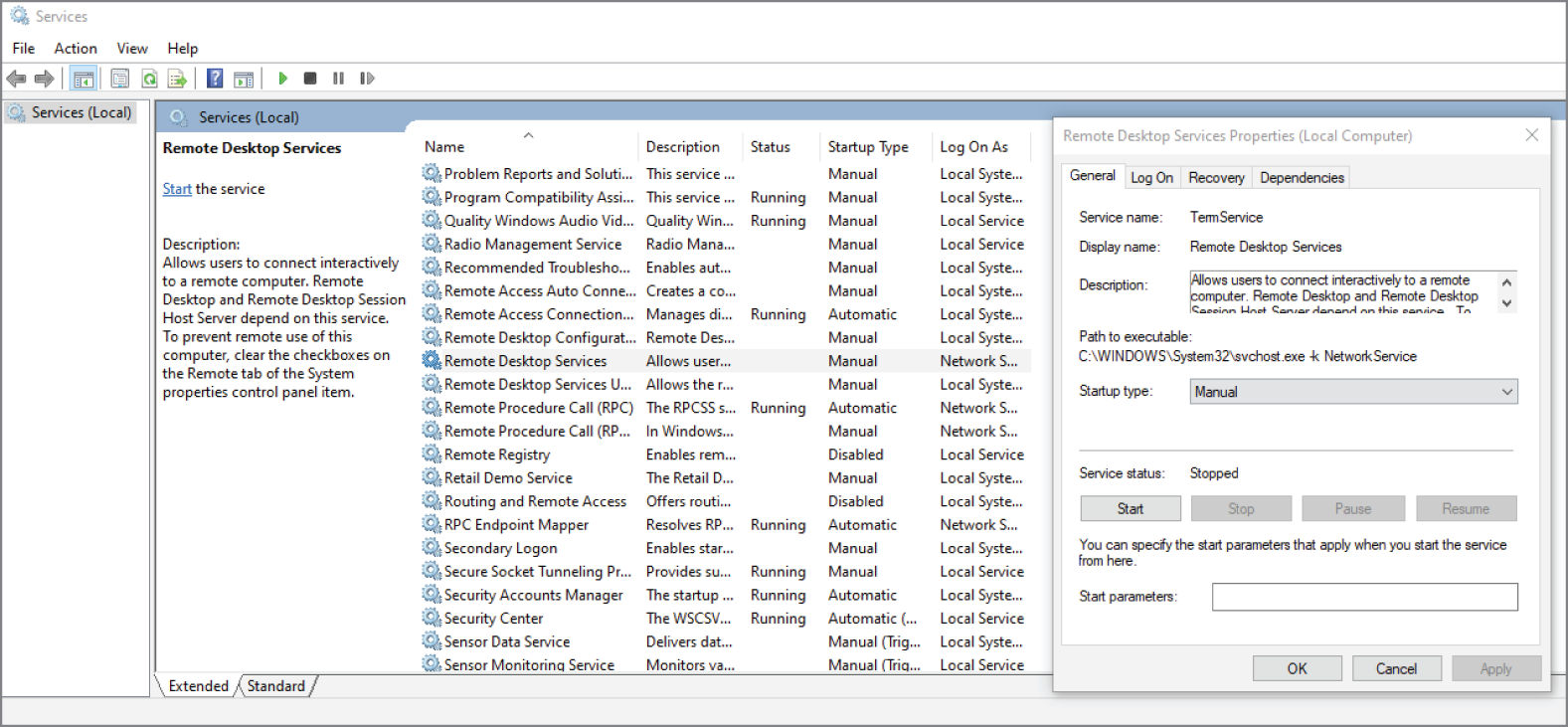Click the Start button in the properties dialog
This screenshot has height=727, width=1568.
pos(1131,508)
